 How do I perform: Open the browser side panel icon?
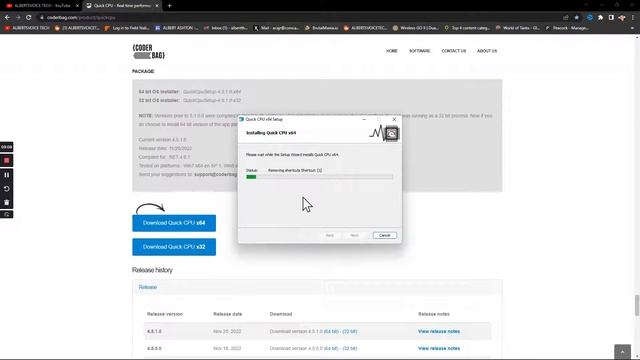611,18
